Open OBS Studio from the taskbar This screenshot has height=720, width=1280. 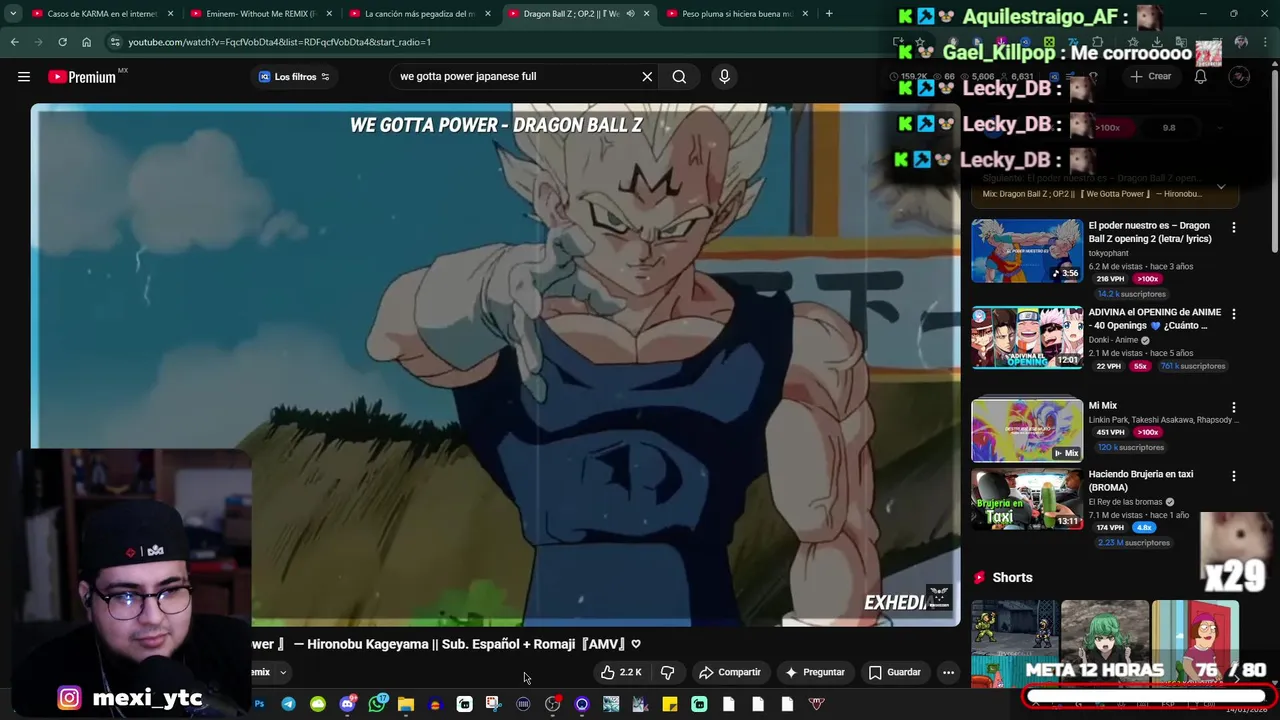click(552, 704)
